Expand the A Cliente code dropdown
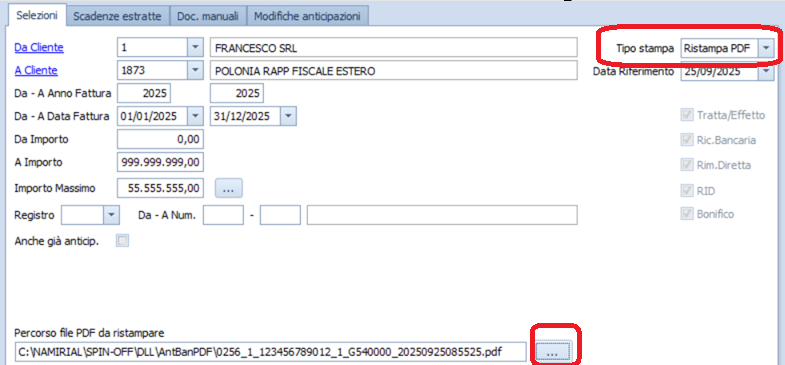This screenshot has height=365, width=785. click(x=195, y=71)
